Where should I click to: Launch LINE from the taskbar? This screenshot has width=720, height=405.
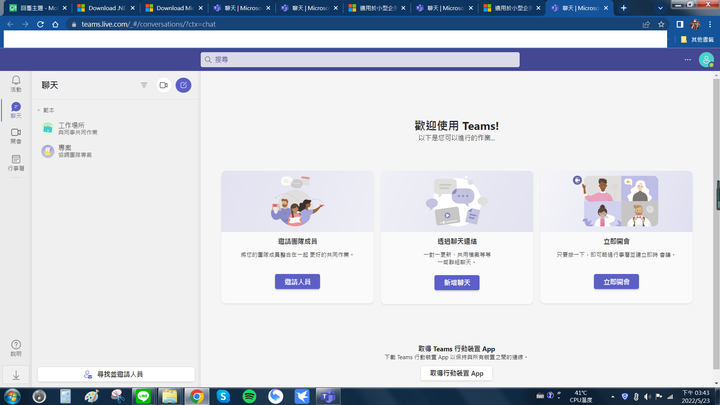[143, 396]
